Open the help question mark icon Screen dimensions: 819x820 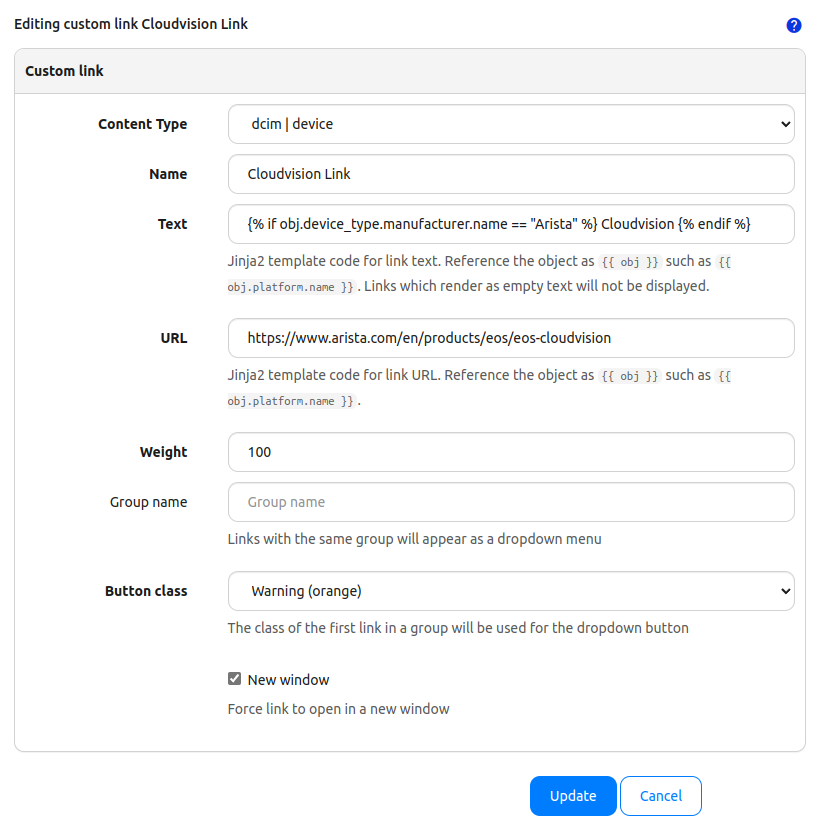[794, 25]
